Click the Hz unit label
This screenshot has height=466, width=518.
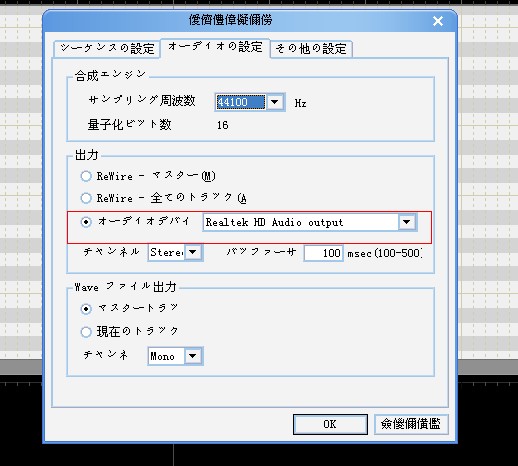pyautogui.click(x=300, y=103)
